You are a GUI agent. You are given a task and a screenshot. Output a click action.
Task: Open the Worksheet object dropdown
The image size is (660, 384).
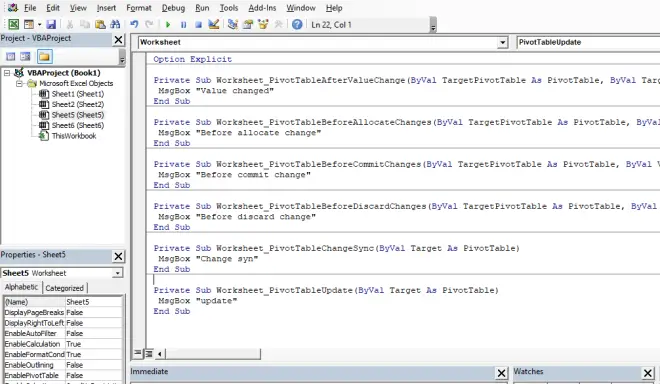tap(502, 43)
